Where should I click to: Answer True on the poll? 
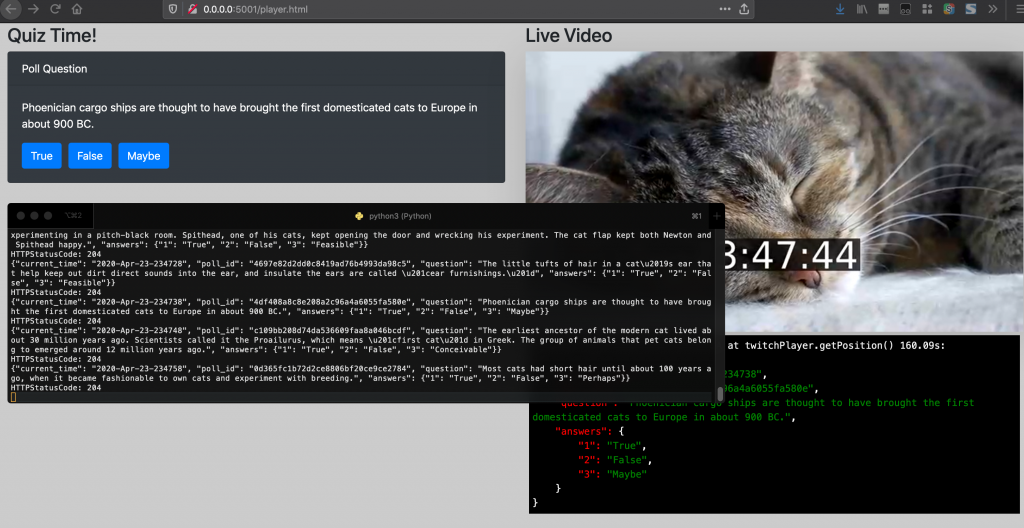[41, 156]
